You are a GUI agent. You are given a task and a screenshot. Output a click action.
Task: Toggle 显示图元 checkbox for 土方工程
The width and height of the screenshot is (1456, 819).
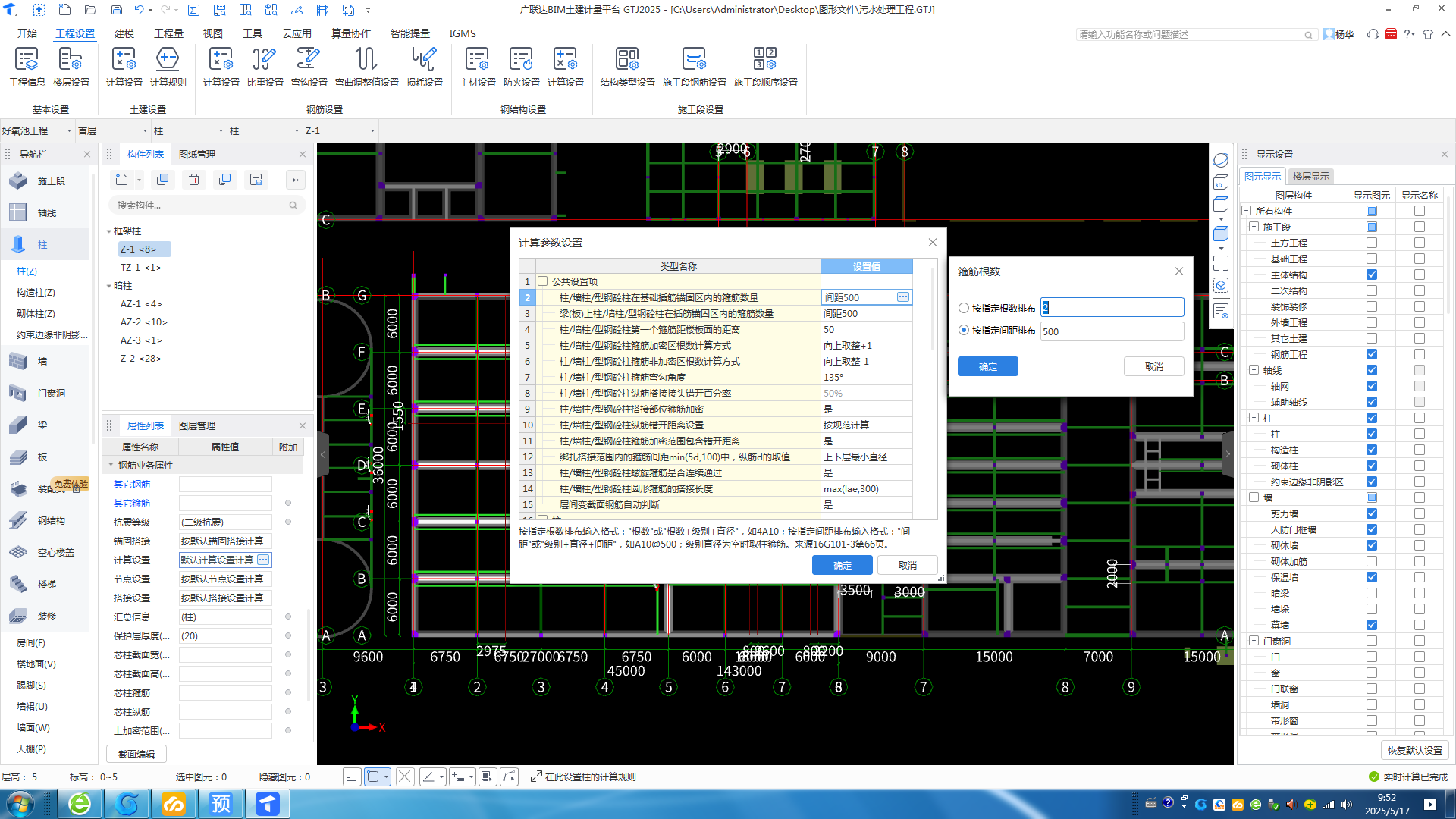[1371, 243]
